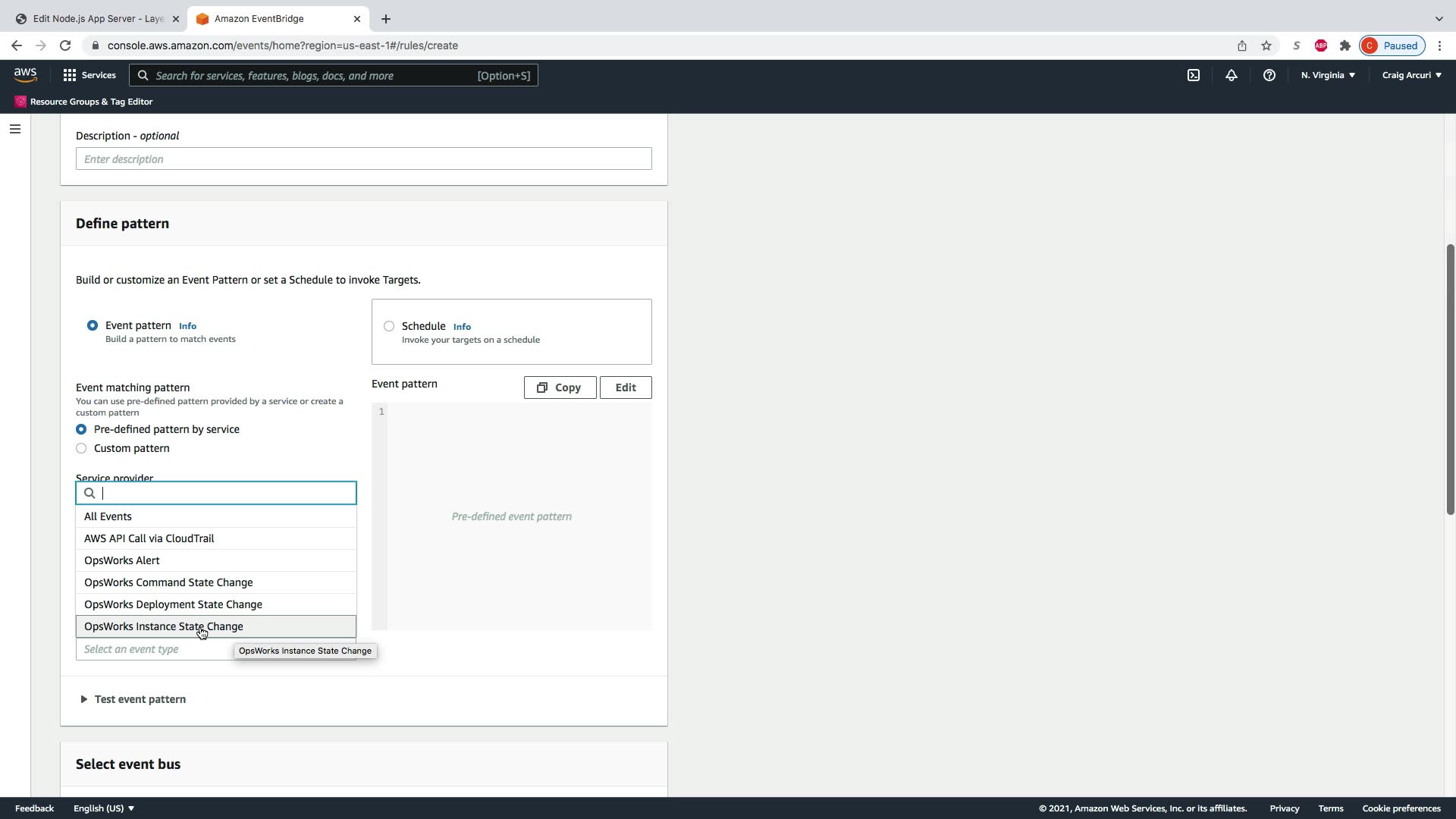Screen dimensions: 1456x819
Task: Open Craig Arcuri account dropdown
Action: (x=1411, y=75)
